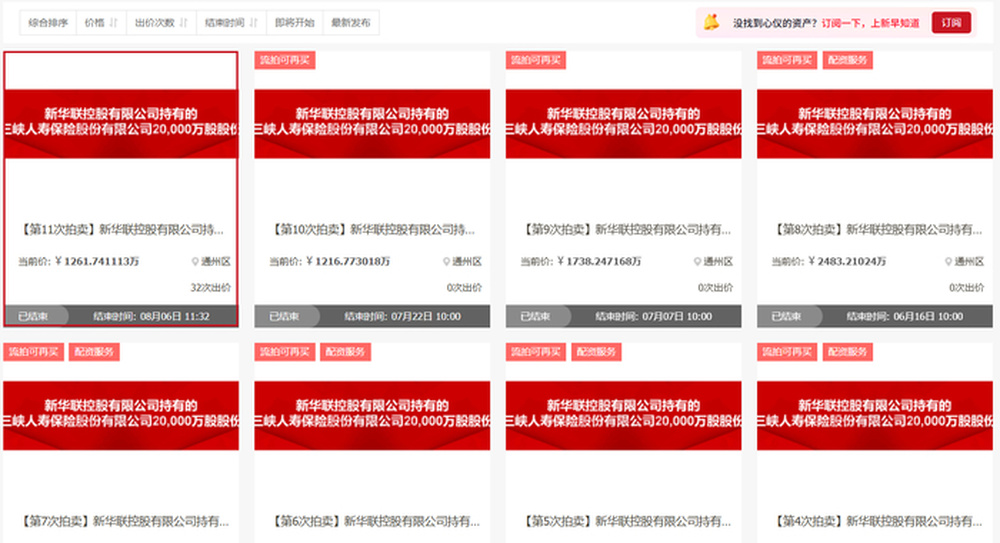Click 结束时间 sort arrows icon

(253, 23)
